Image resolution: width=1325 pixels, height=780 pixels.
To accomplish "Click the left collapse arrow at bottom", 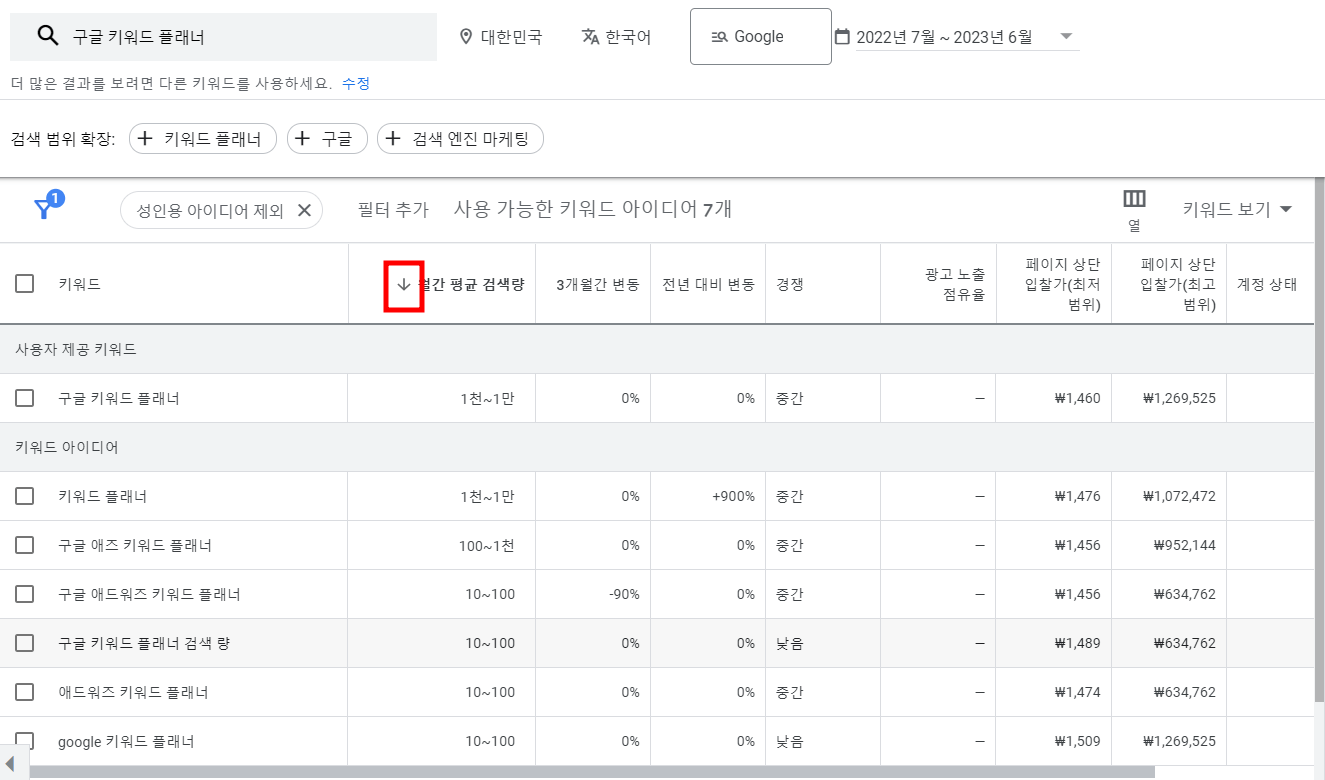I will (10, 765).
